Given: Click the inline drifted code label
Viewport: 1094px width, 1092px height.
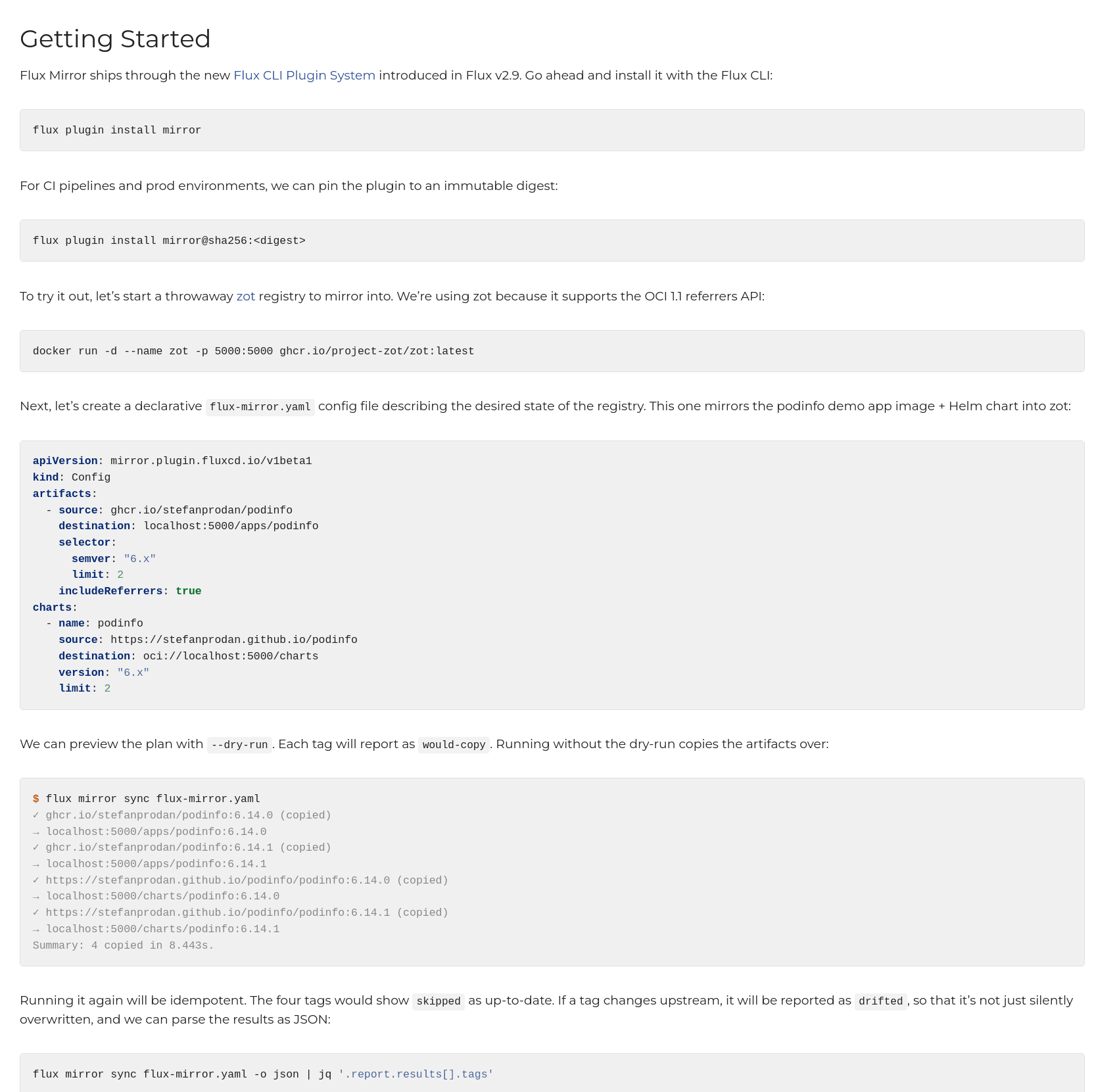Looking at the screenshot, I should [880, 1001].
